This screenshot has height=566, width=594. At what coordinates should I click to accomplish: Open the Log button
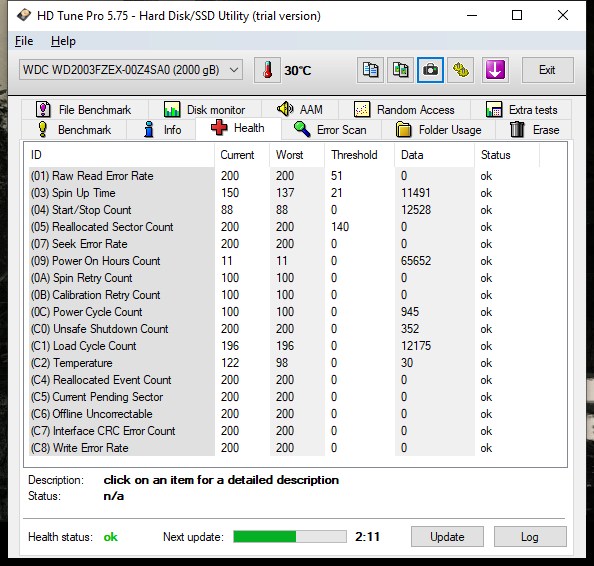coord(530,536)
